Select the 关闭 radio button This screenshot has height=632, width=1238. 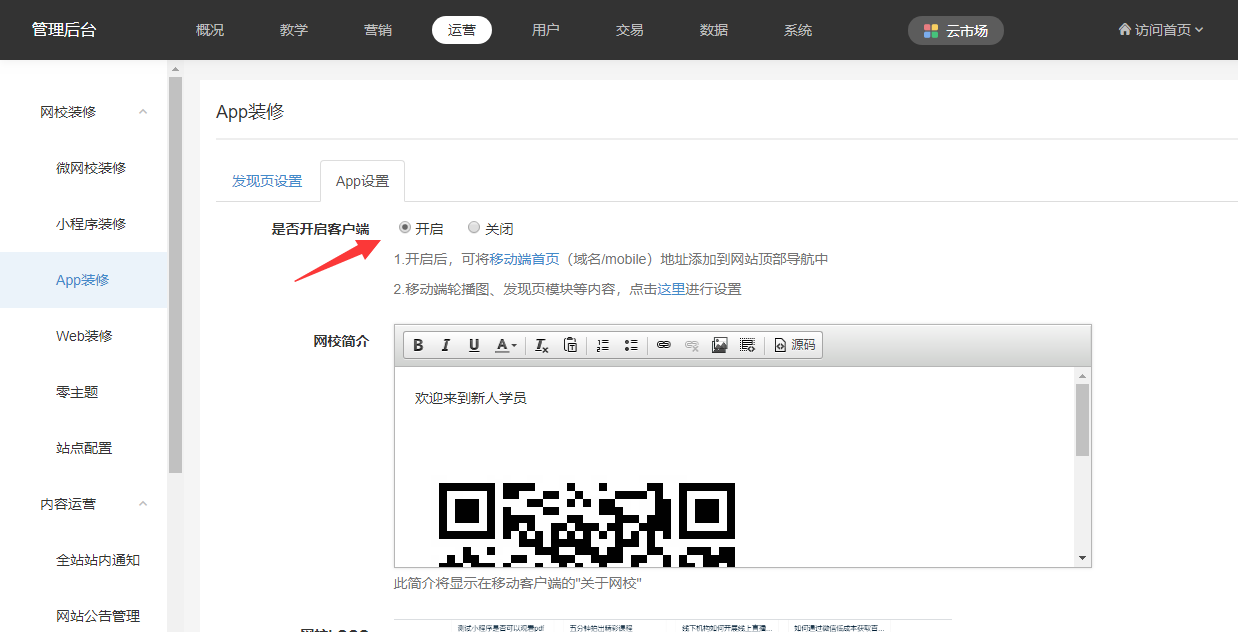point(474,228)
